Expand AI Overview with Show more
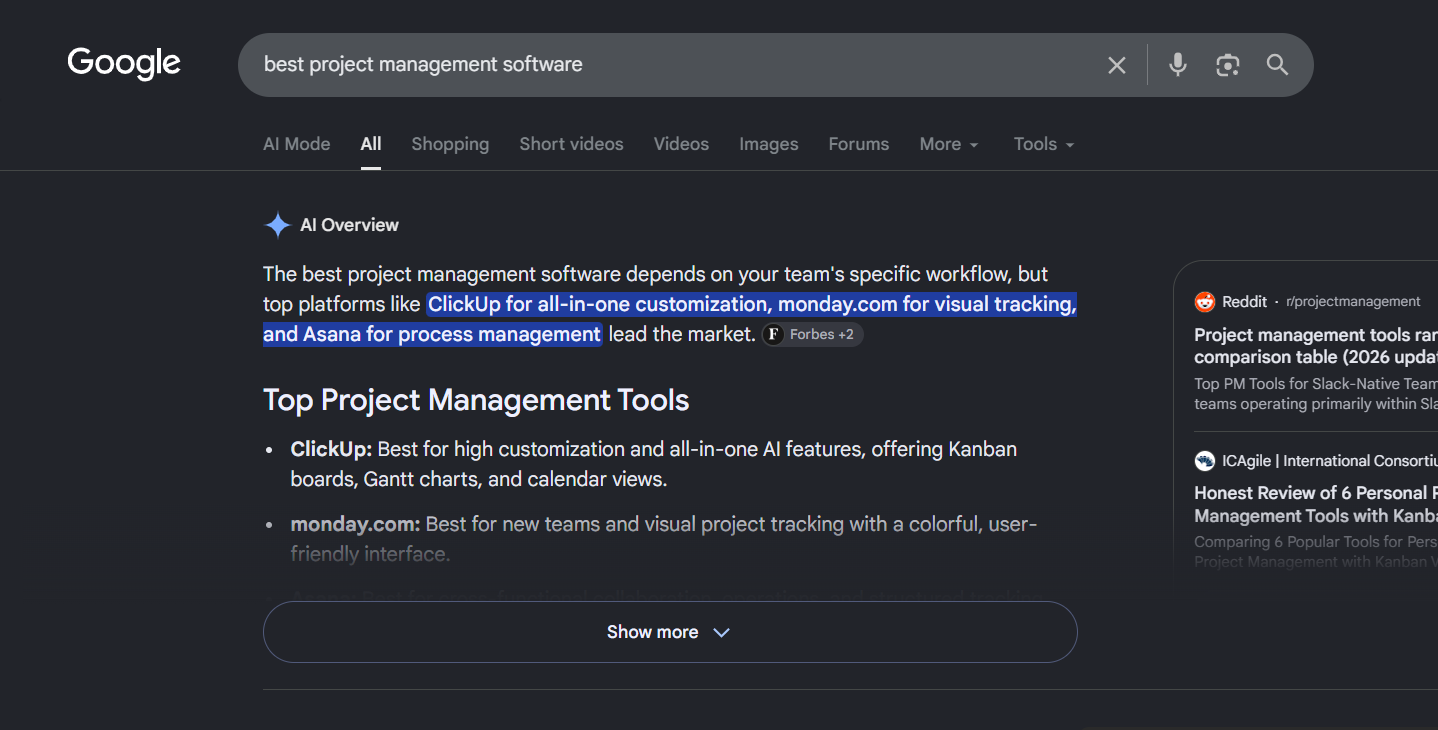 (670, 632)
